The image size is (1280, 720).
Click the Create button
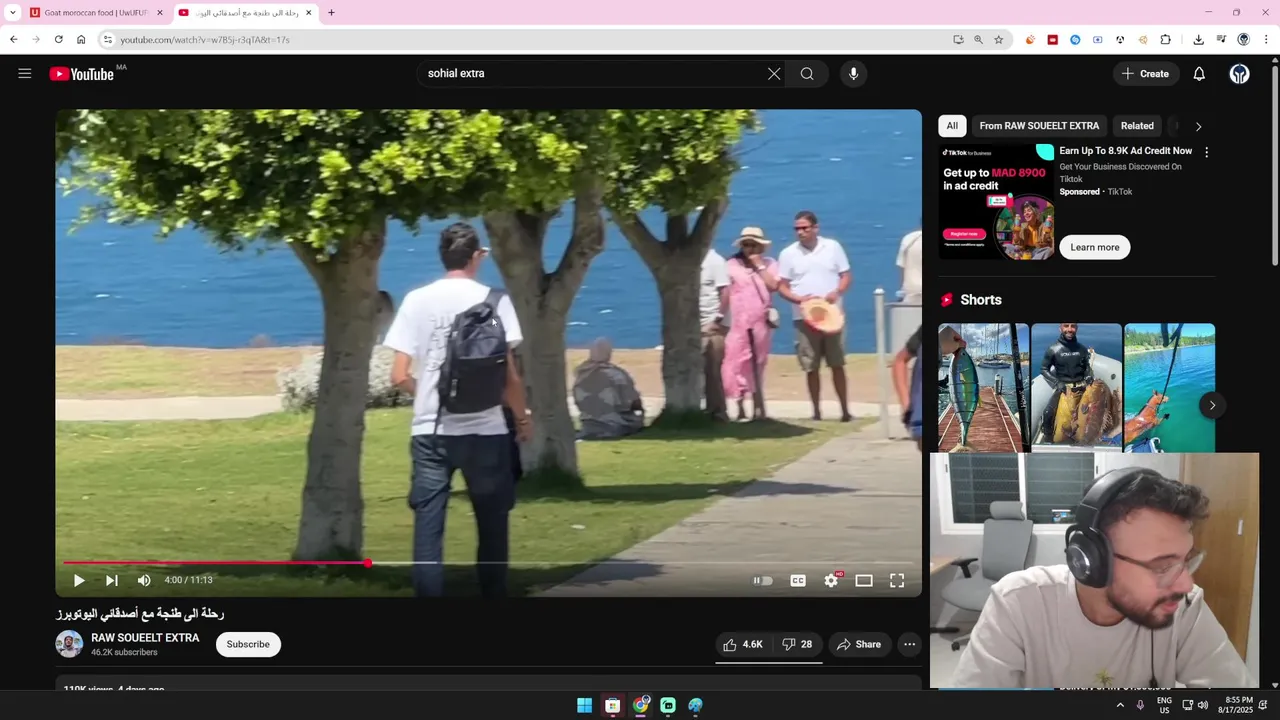coord(1145,73)
